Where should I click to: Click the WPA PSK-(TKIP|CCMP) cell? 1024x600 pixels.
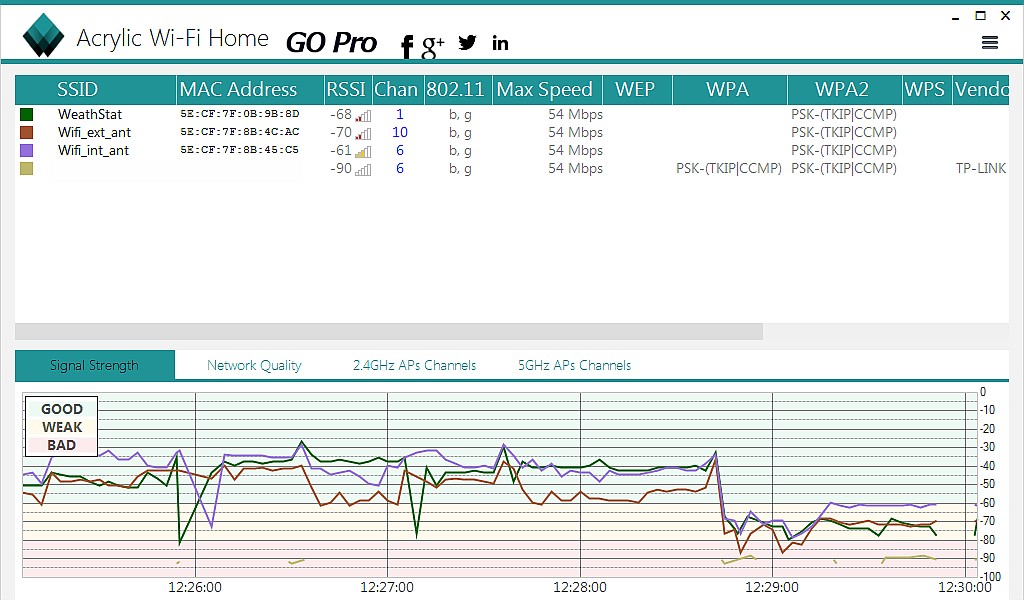pyautogui.click(x=729, y=168)
